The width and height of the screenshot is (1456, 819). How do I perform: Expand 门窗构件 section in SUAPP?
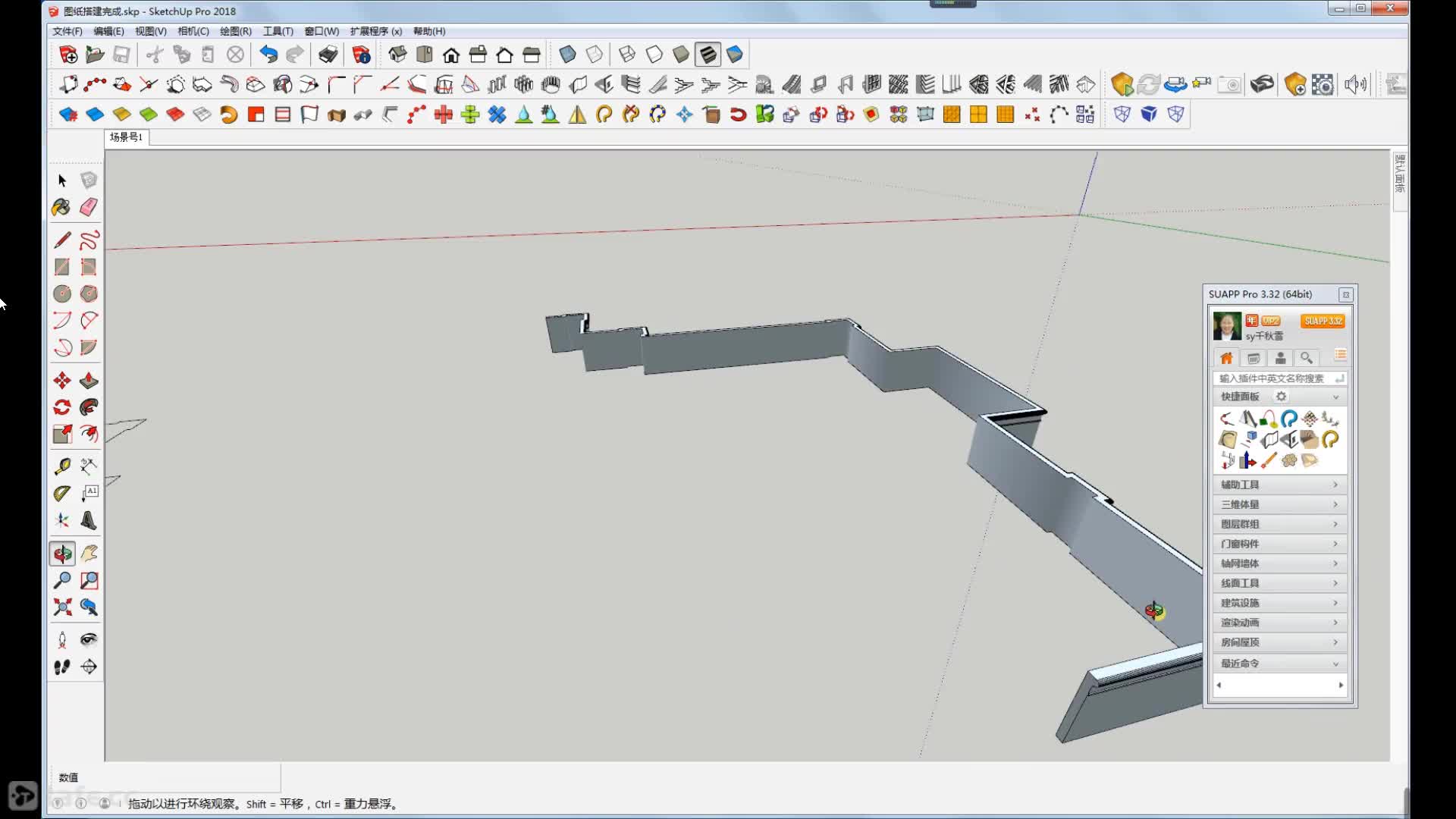click(x=1279, y=544)
